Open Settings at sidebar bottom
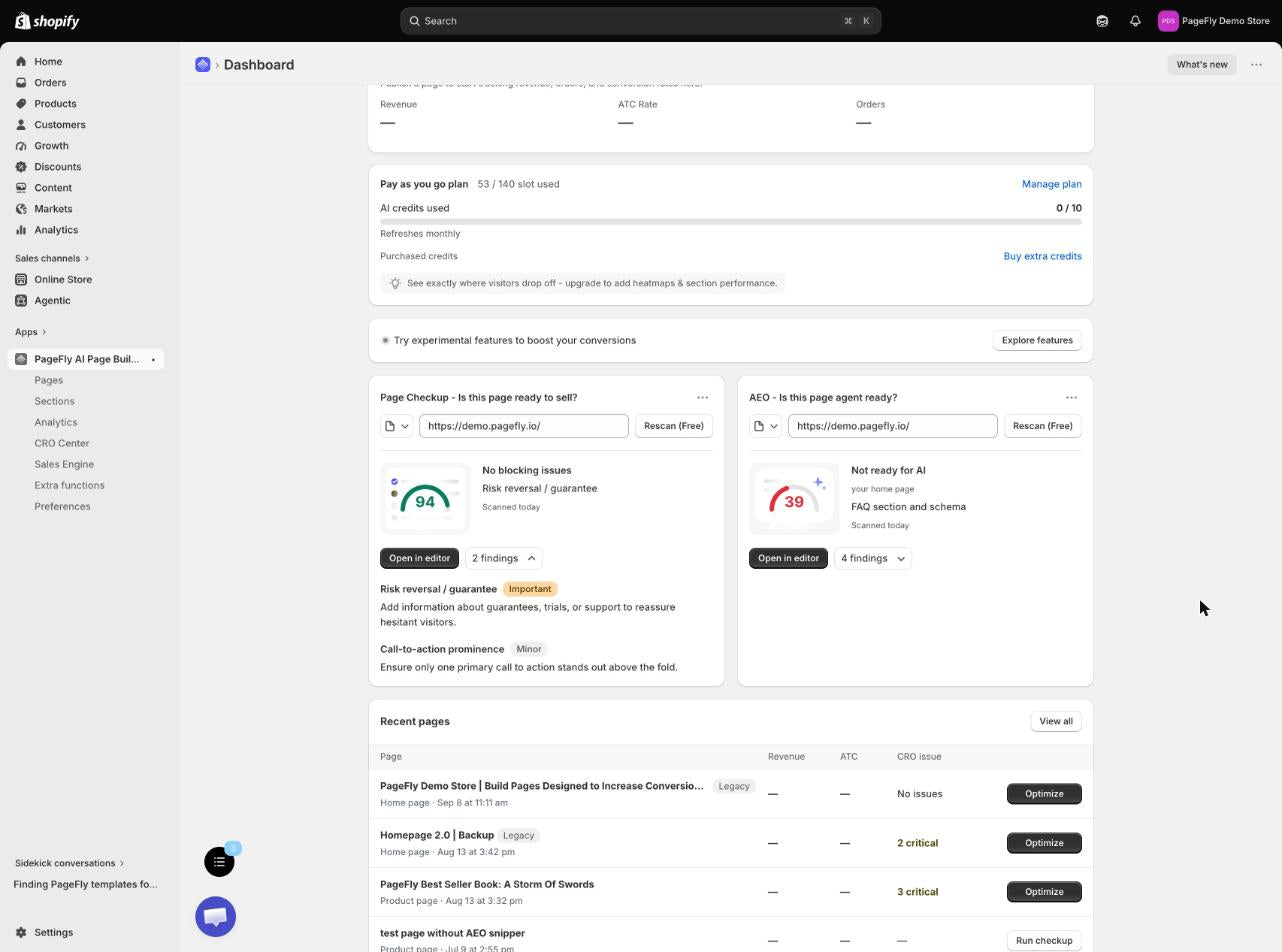 click(x=53, y=932)
